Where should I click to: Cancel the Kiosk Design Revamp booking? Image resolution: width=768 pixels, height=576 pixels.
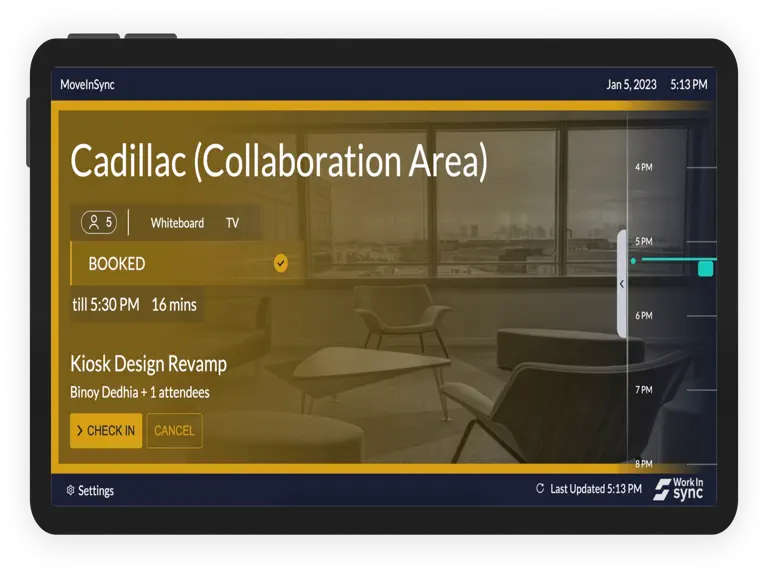tap(174, 431)
